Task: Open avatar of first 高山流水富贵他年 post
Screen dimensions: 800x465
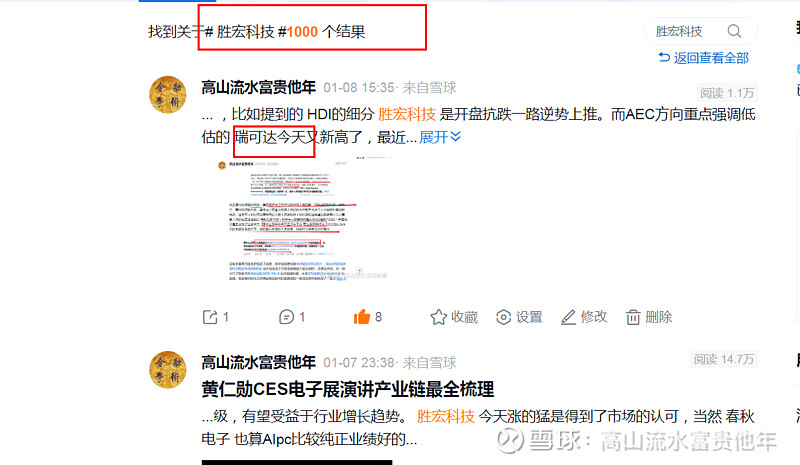Action: [x=168, y=95]
